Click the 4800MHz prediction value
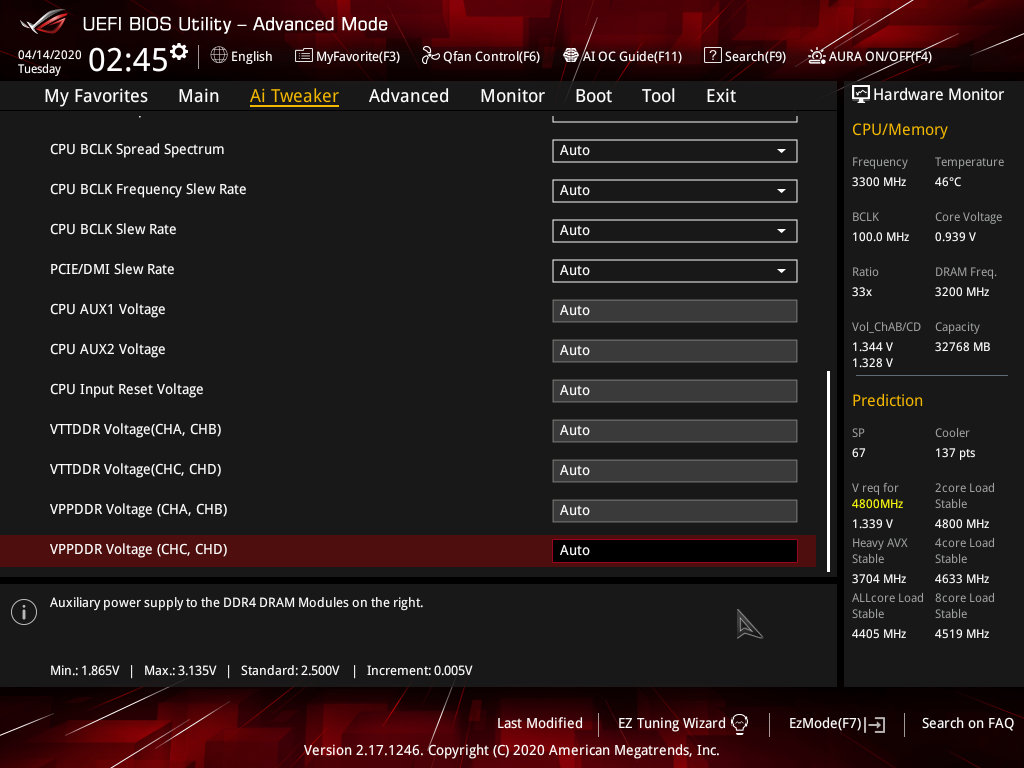The width and height of the screenshot is (1024, 768). (x=877, y=504)
